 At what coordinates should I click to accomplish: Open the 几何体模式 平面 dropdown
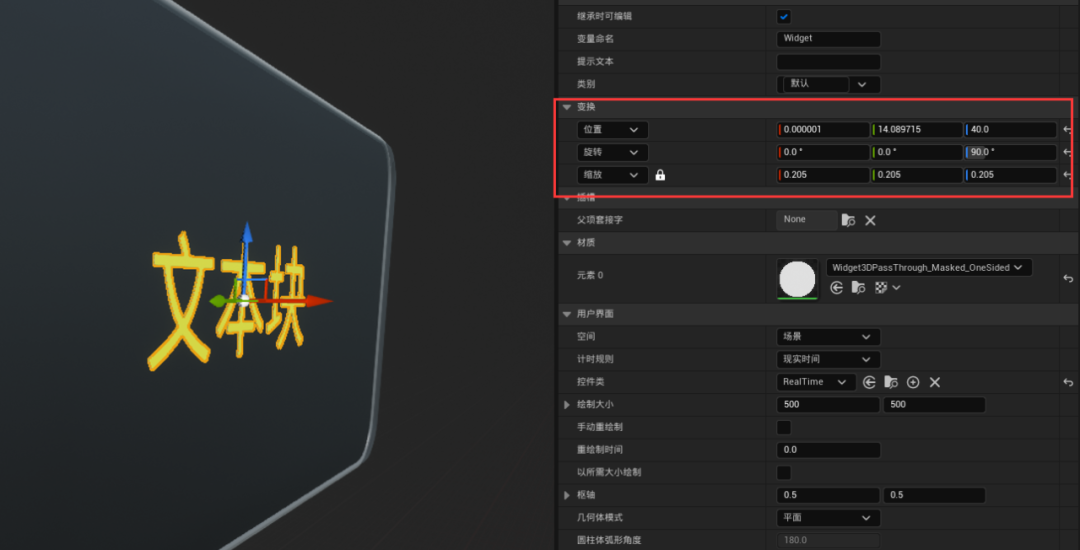(829, 518)
